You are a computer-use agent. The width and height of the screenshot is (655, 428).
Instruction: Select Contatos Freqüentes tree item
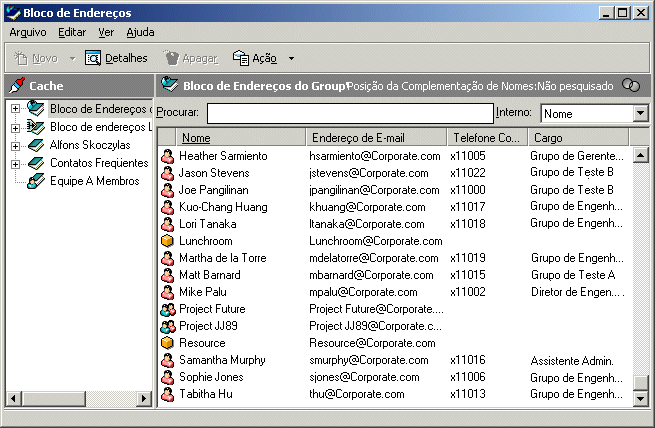pos(99,163)
